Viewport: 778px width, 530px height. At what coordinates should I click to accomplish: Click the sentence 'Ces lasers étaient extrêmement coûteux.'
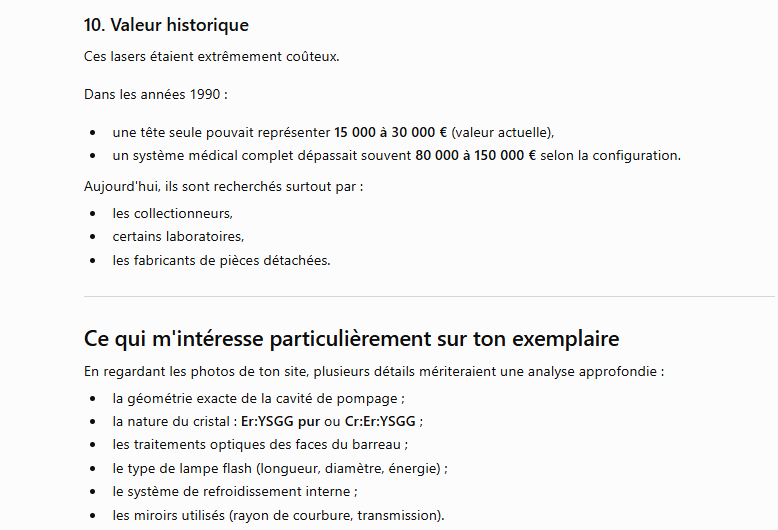[211, 57]
